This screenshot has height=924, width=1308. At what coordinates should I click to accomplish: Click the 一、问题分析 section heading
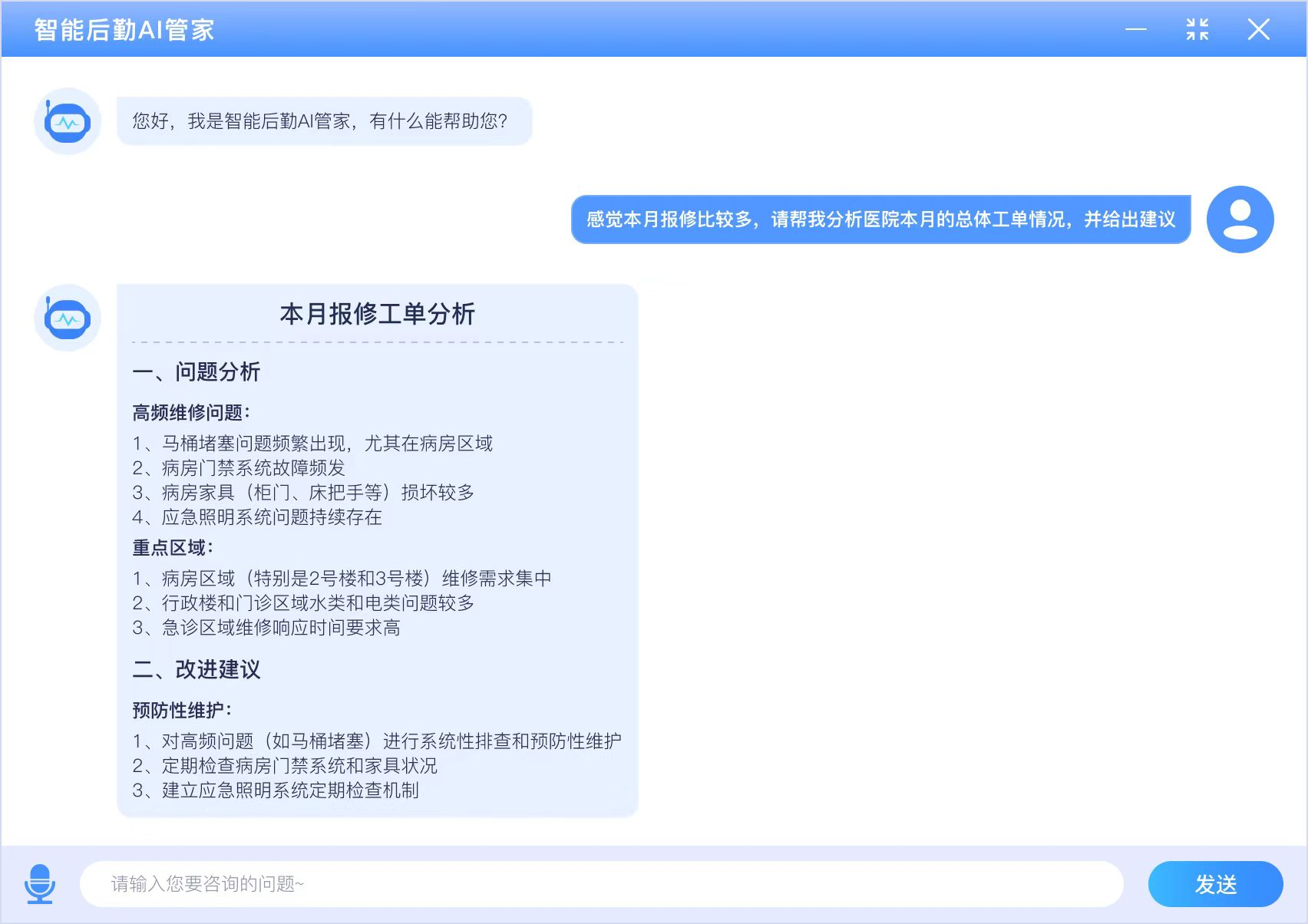pyautogui.click(x=197, y=371)
